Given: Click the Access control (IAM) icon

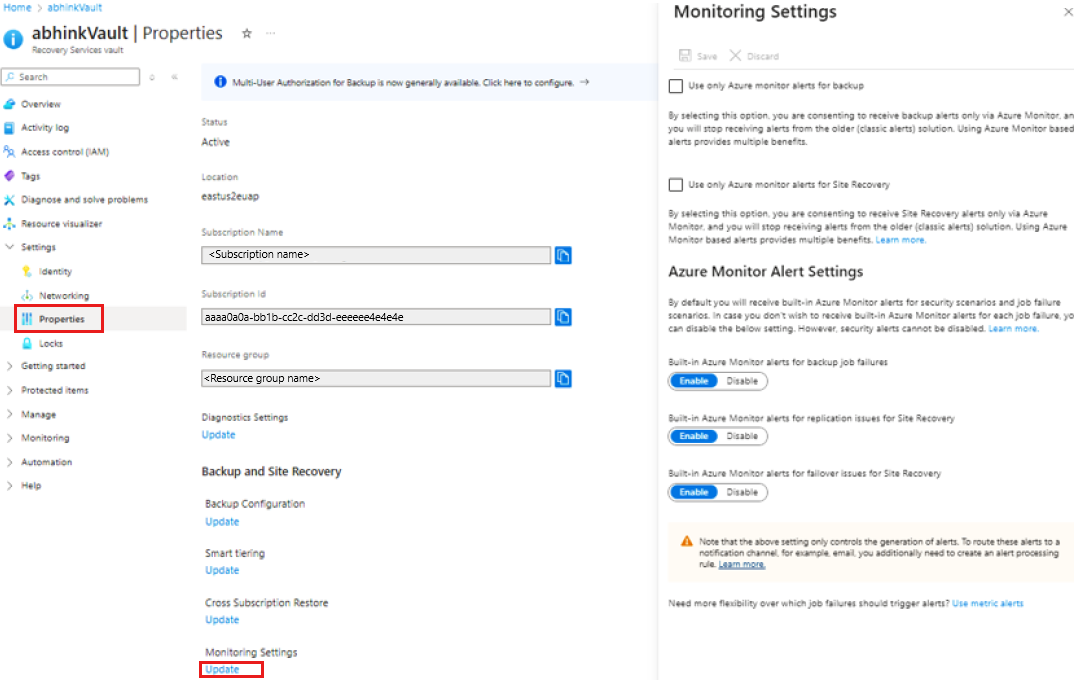Looking at the screenshot, I should (9, 151).
